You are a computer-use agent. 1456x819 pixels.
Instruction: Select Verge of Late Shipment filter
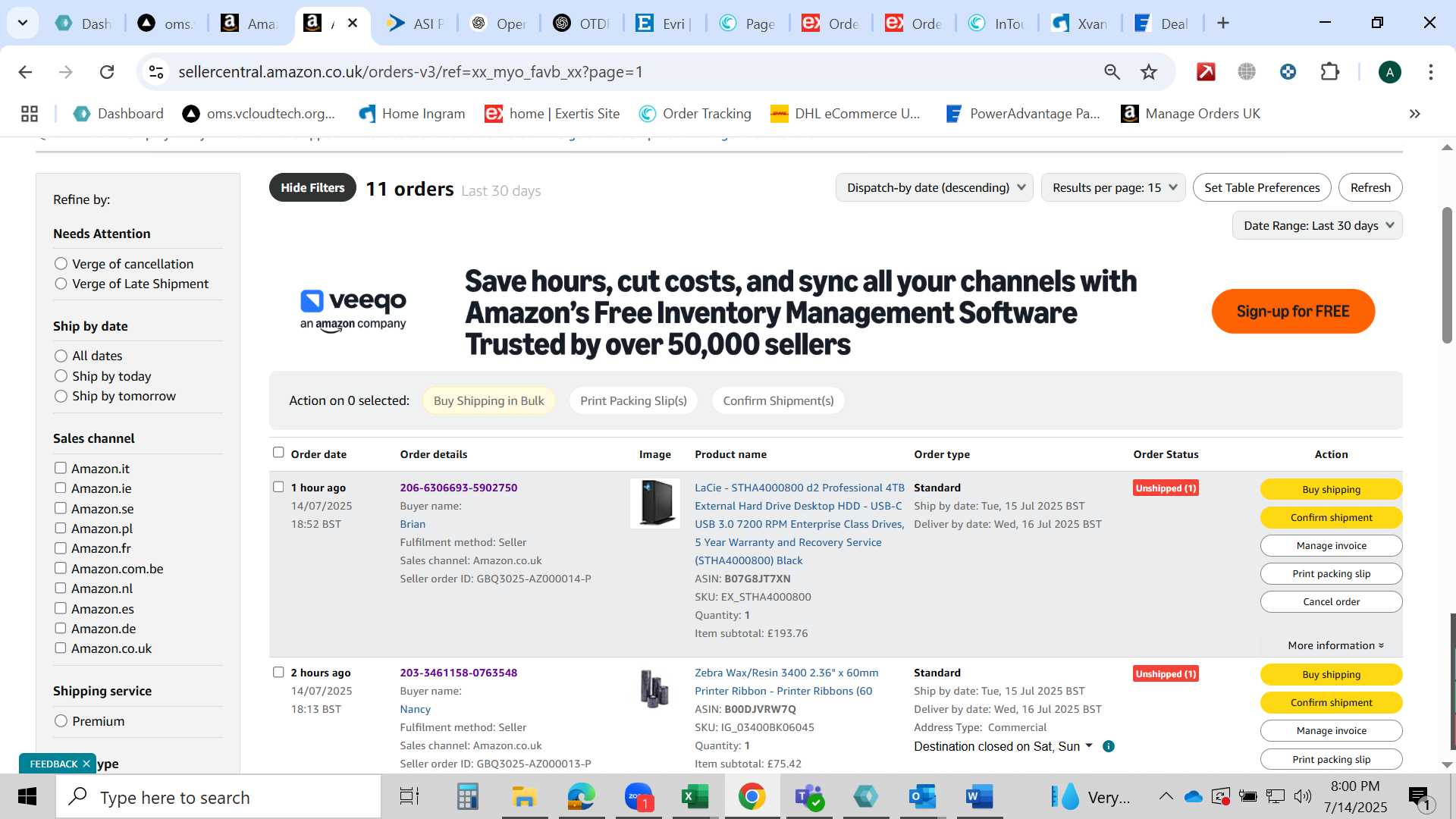pyautogui.click(x=61, y=284)
